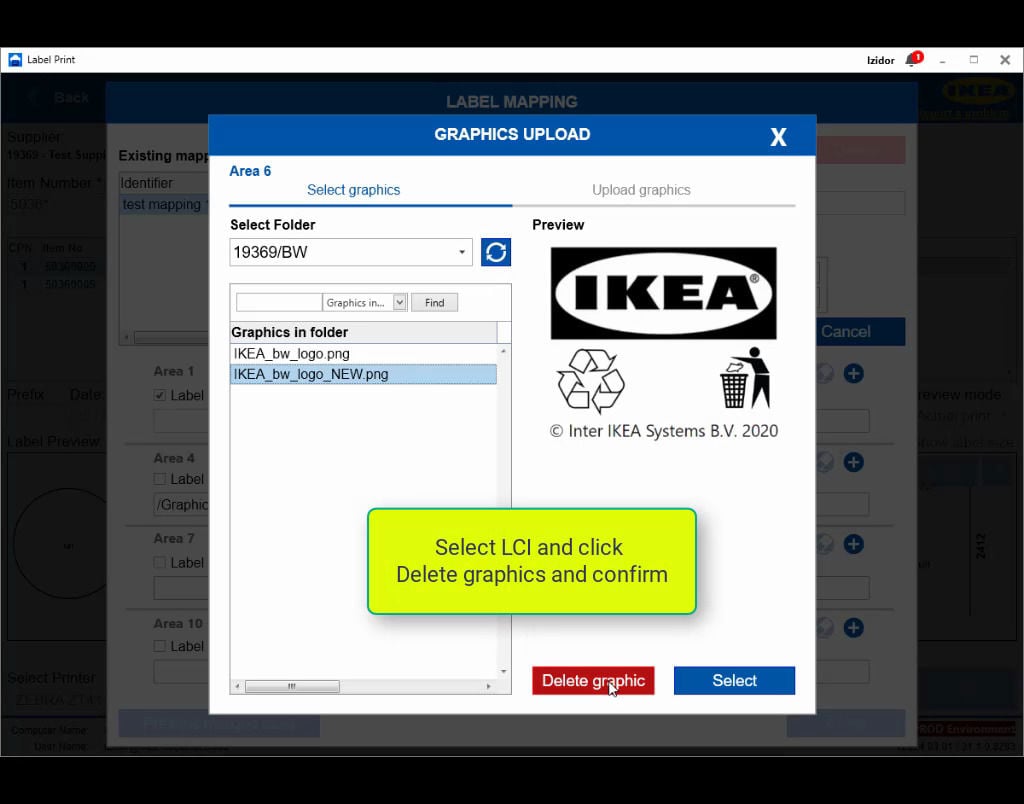Click the plus icon for Area 1
The width and height of the screenshot is (1024, 804).
click(853, 373)
